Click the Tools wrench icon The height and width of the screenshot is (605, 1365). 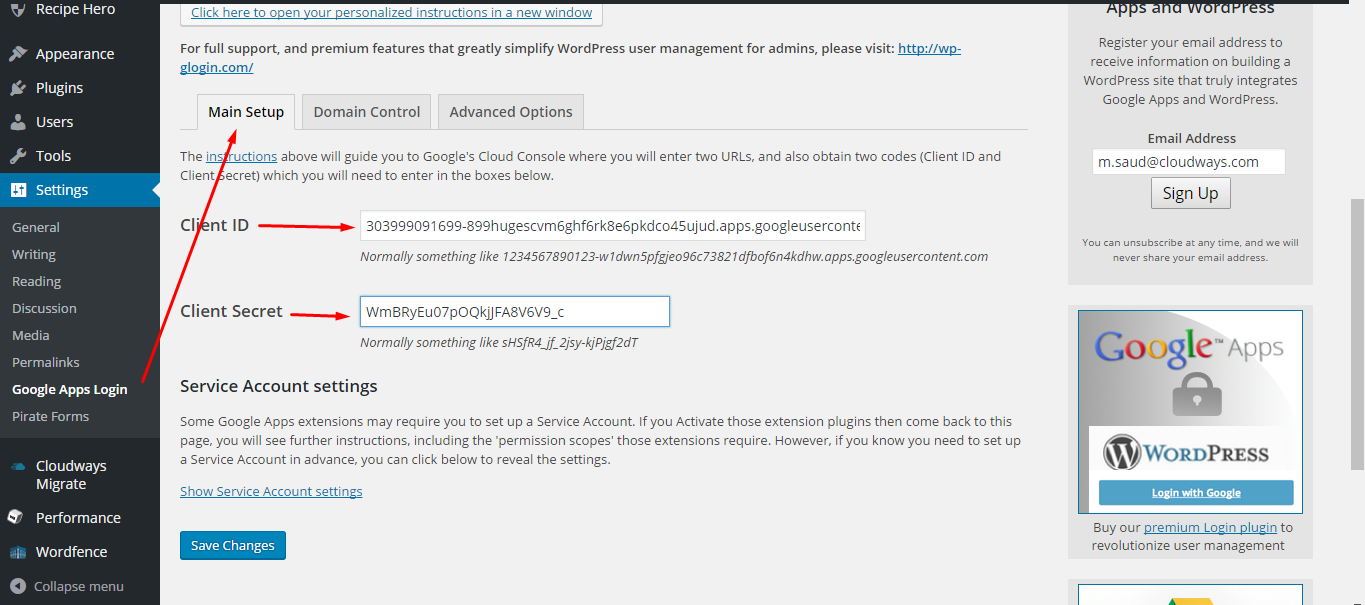(x=17, y=156)
